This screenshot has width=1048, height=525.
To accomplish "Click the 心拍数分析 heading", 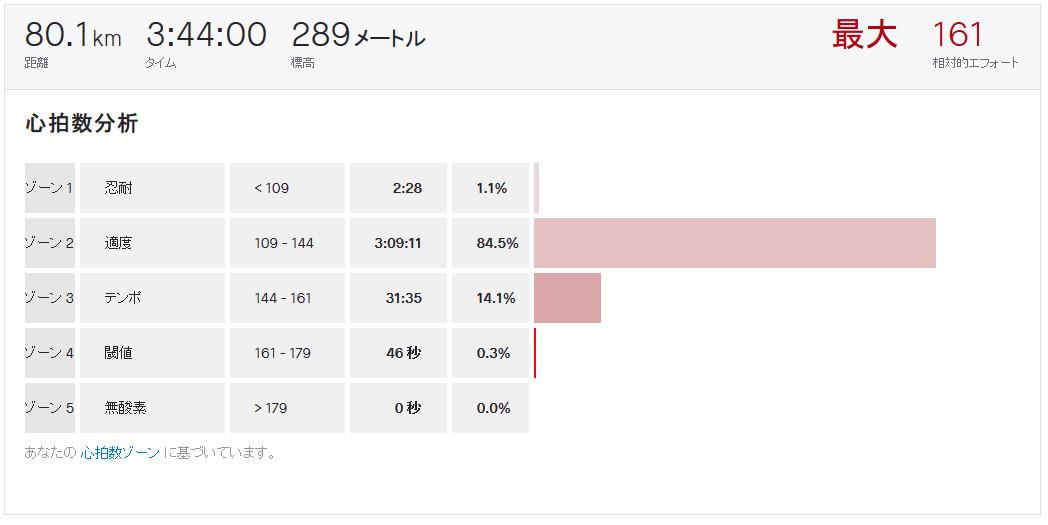I will pos(82,124).
